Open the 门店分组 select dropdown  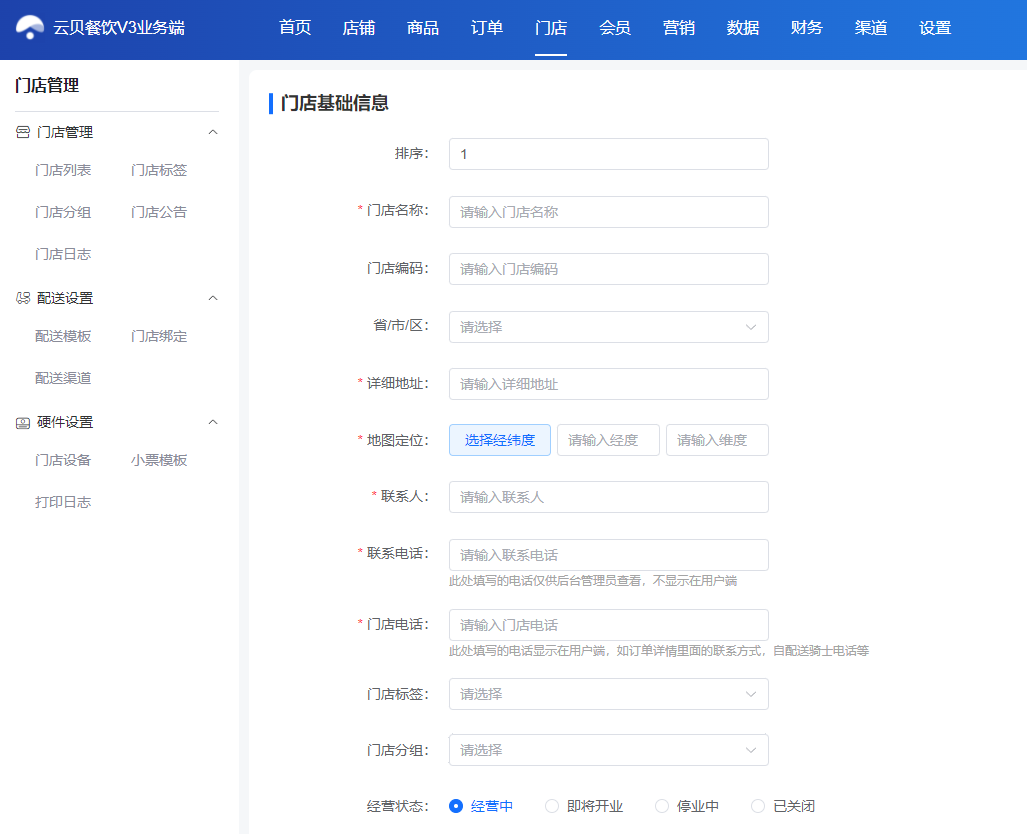[x=608, y=750]
